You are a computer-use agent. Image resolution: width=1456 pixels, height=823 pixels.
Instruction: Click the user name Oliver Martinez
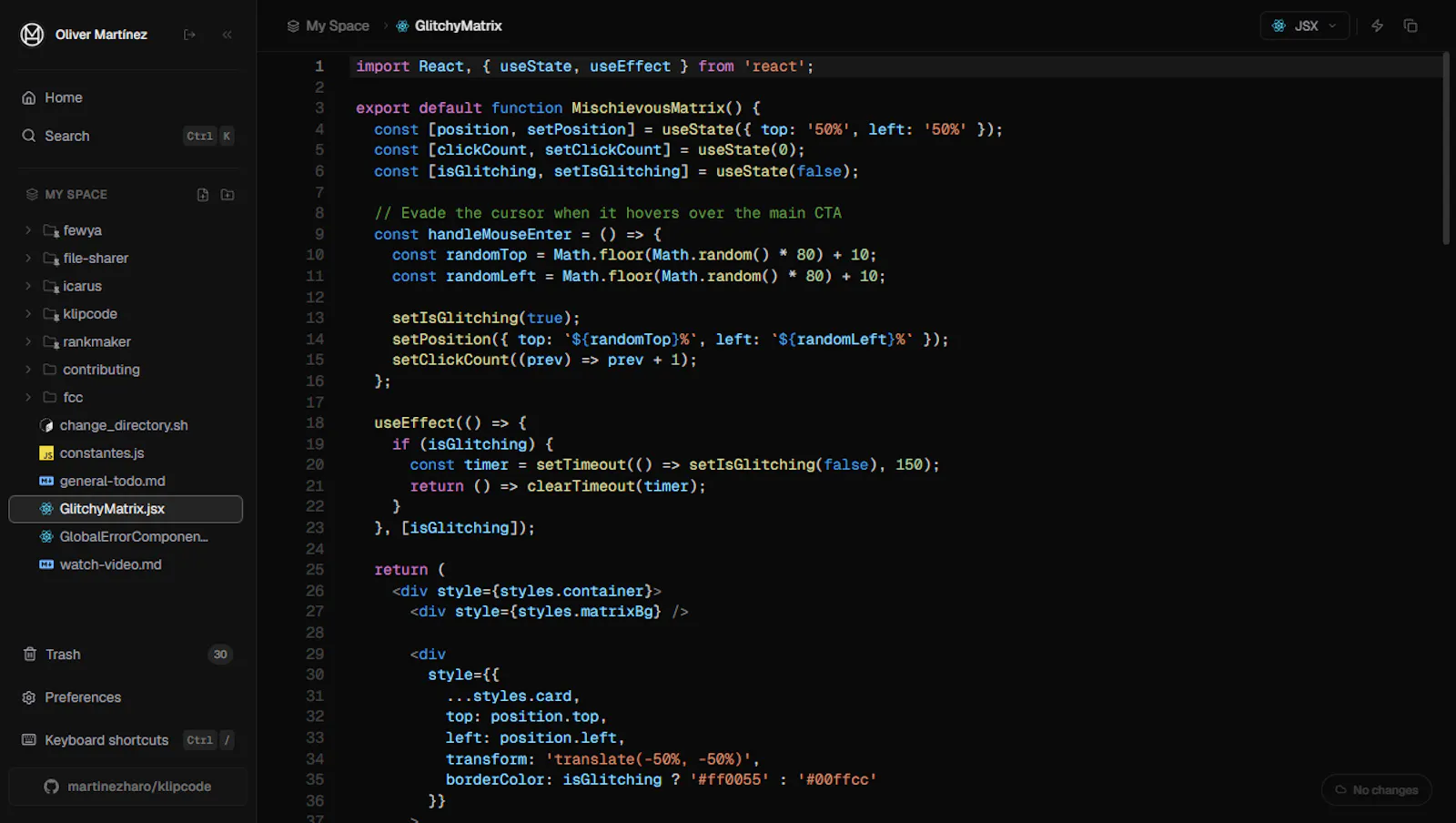[101, 35]
